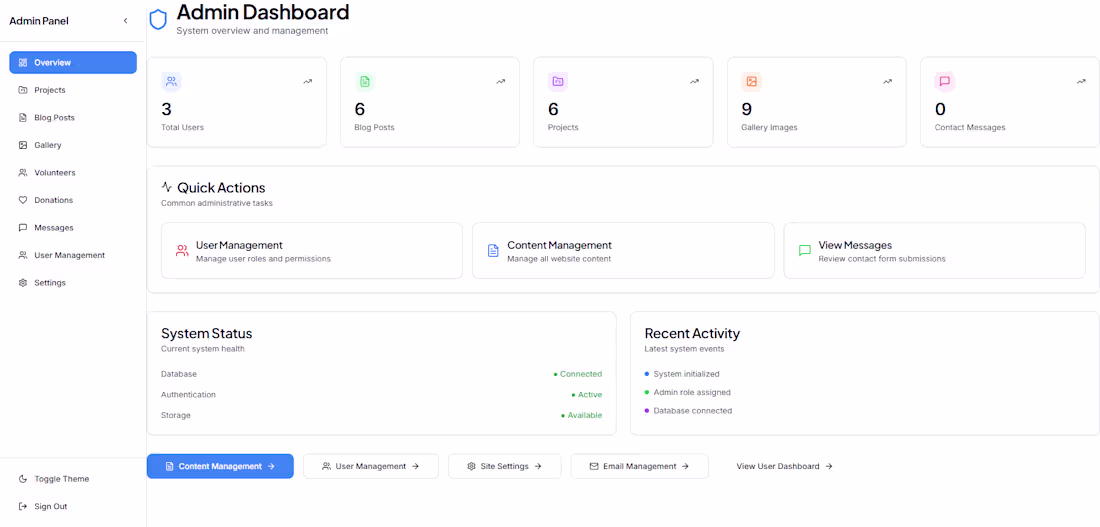Click the Blog Posts document icon
Viewport: 1100px width, 527px height.
tap(364, 81)
